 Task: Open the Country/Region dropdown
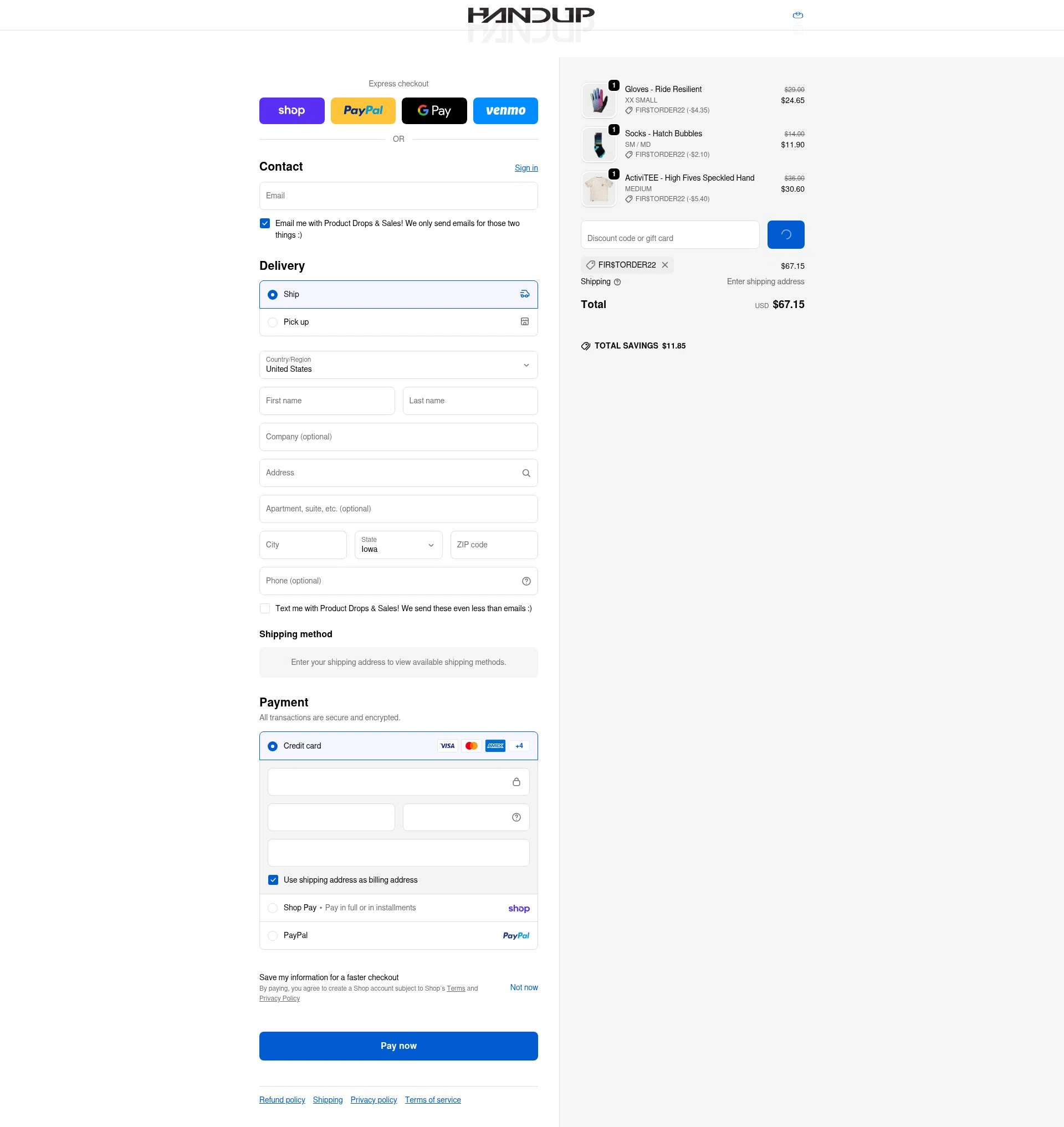(x=398, y=365)
